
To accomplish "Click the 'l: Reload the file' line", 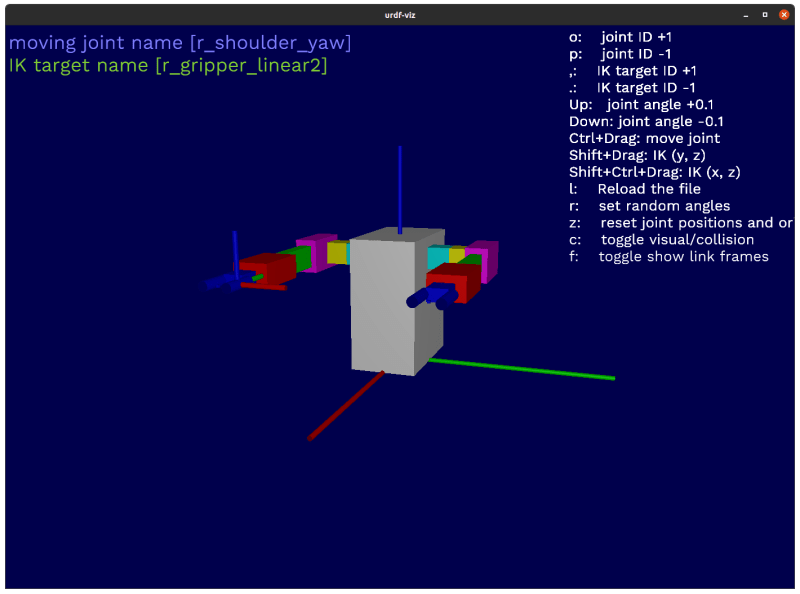I will 635,189.
